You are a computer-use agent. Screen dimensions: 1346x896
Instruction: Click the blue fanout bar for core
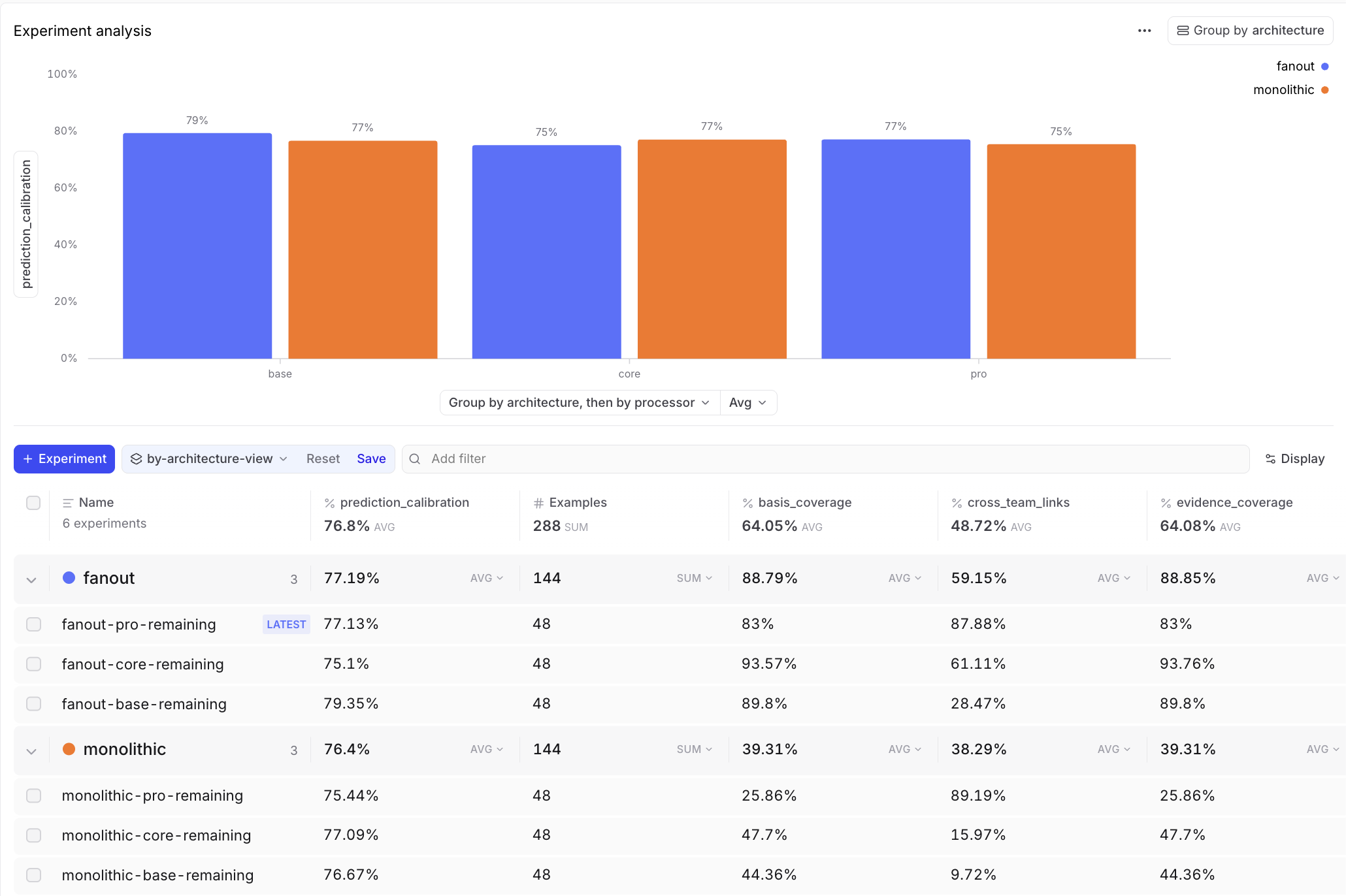pos(546,252)
